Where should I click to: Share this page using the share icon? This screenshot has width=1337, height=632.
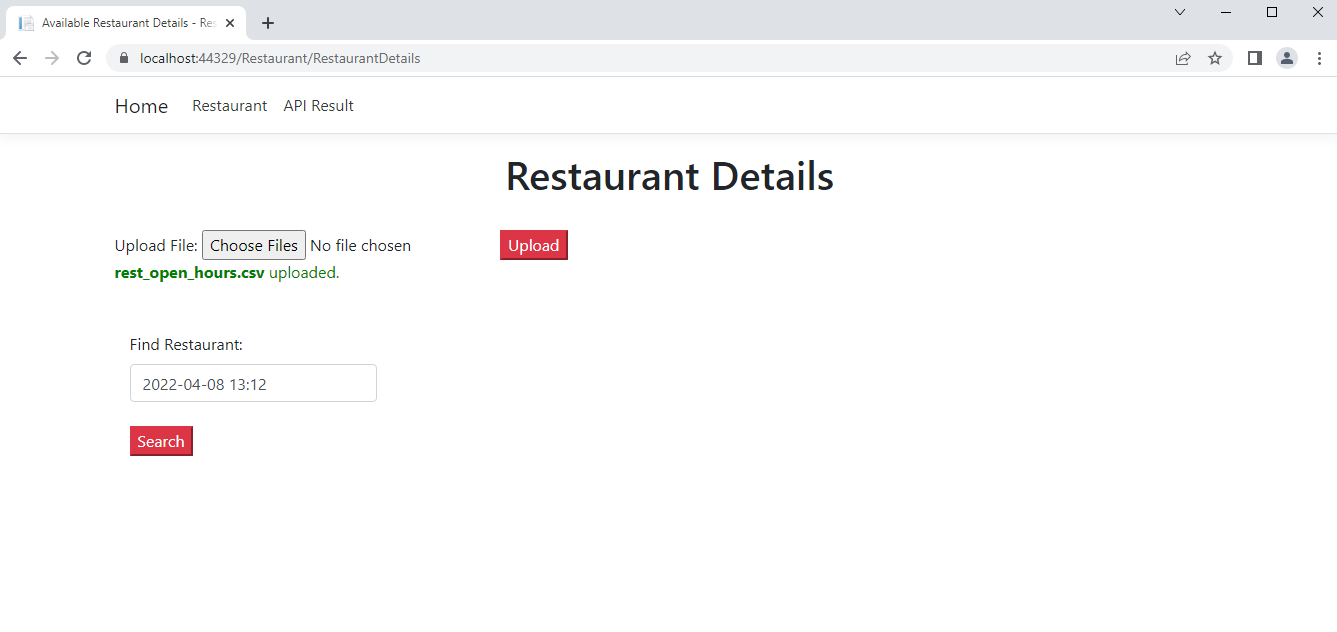pos(1183,58)
